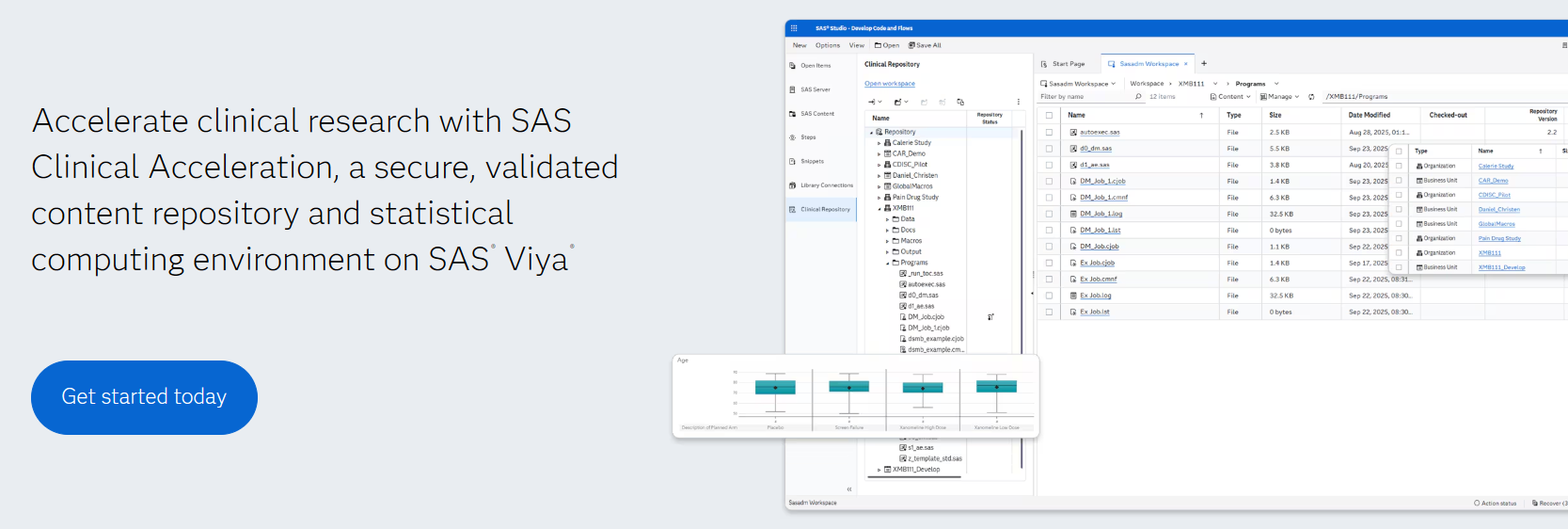
Task: Click the /XMB111/Programs path field
Action: coord(1444,97)
